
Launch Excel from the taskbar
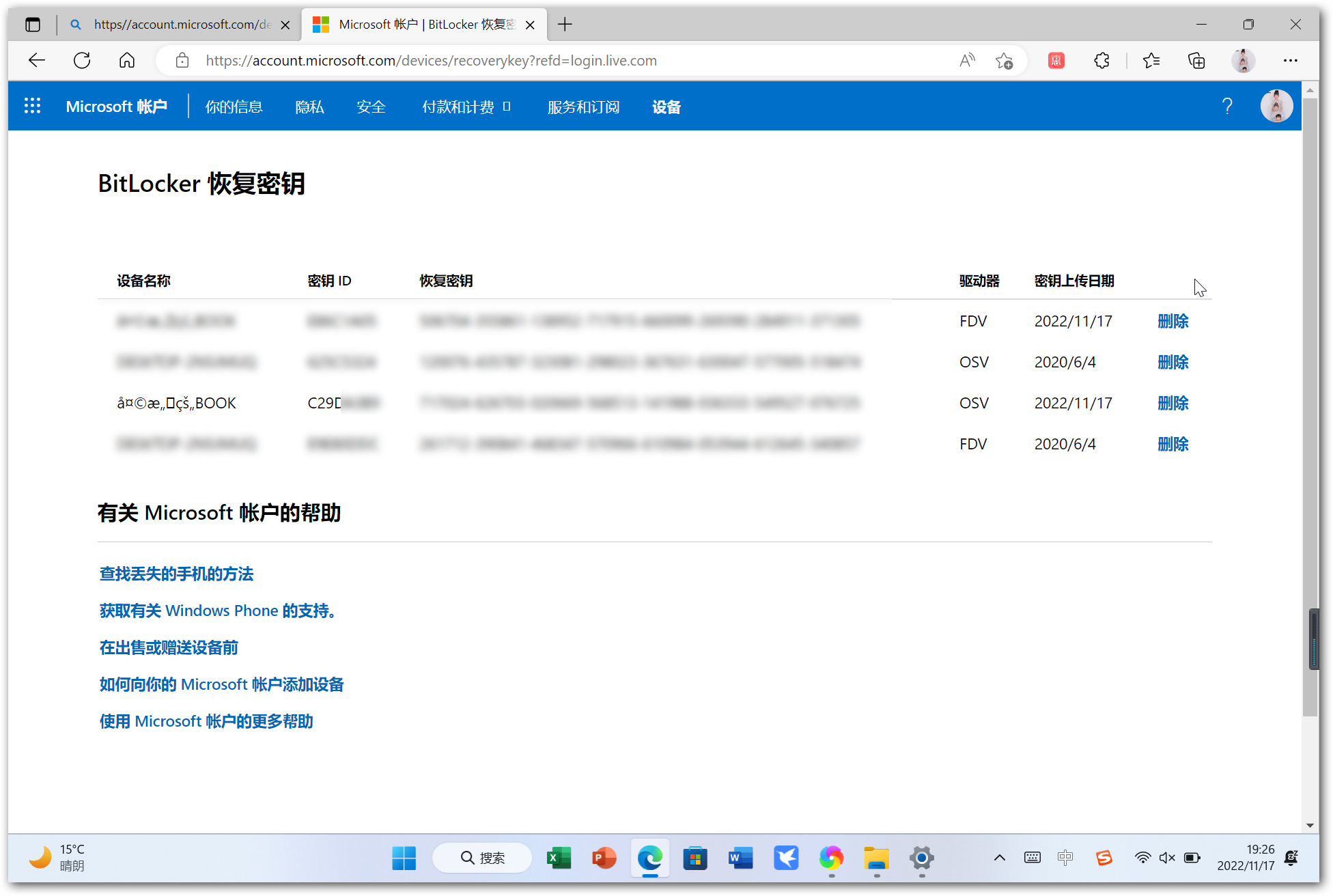coord(559,858)
